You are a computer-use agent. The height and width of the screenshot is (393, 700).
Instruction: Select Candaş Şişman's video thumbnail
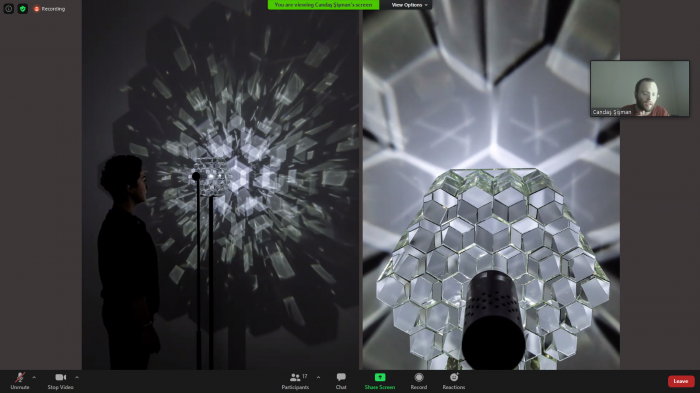pos(640,88)
